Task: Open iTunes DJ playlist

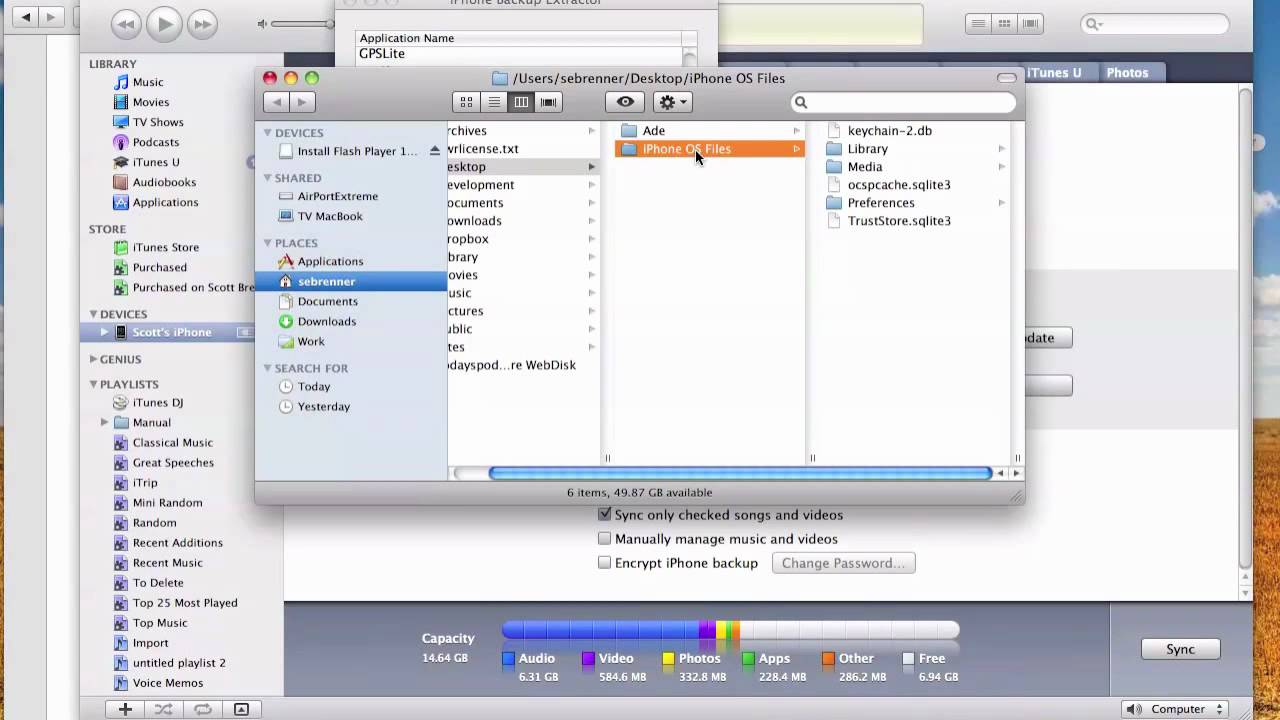Action: 157,402
